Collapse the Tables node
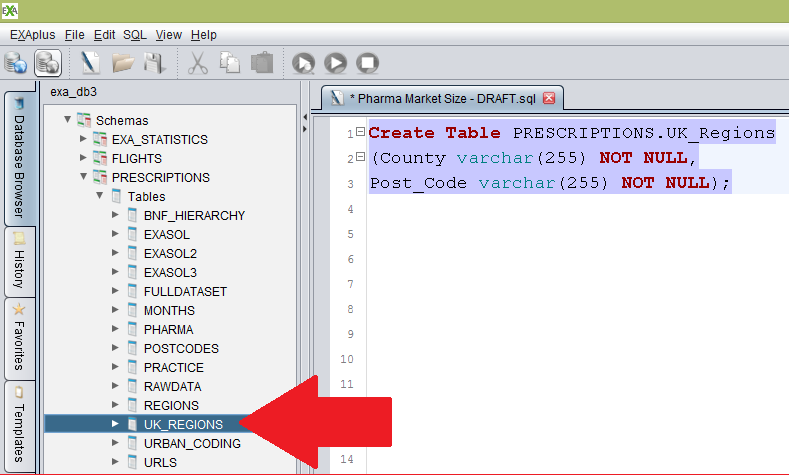The height and width of the screenshot is (475, 789). 100,196
